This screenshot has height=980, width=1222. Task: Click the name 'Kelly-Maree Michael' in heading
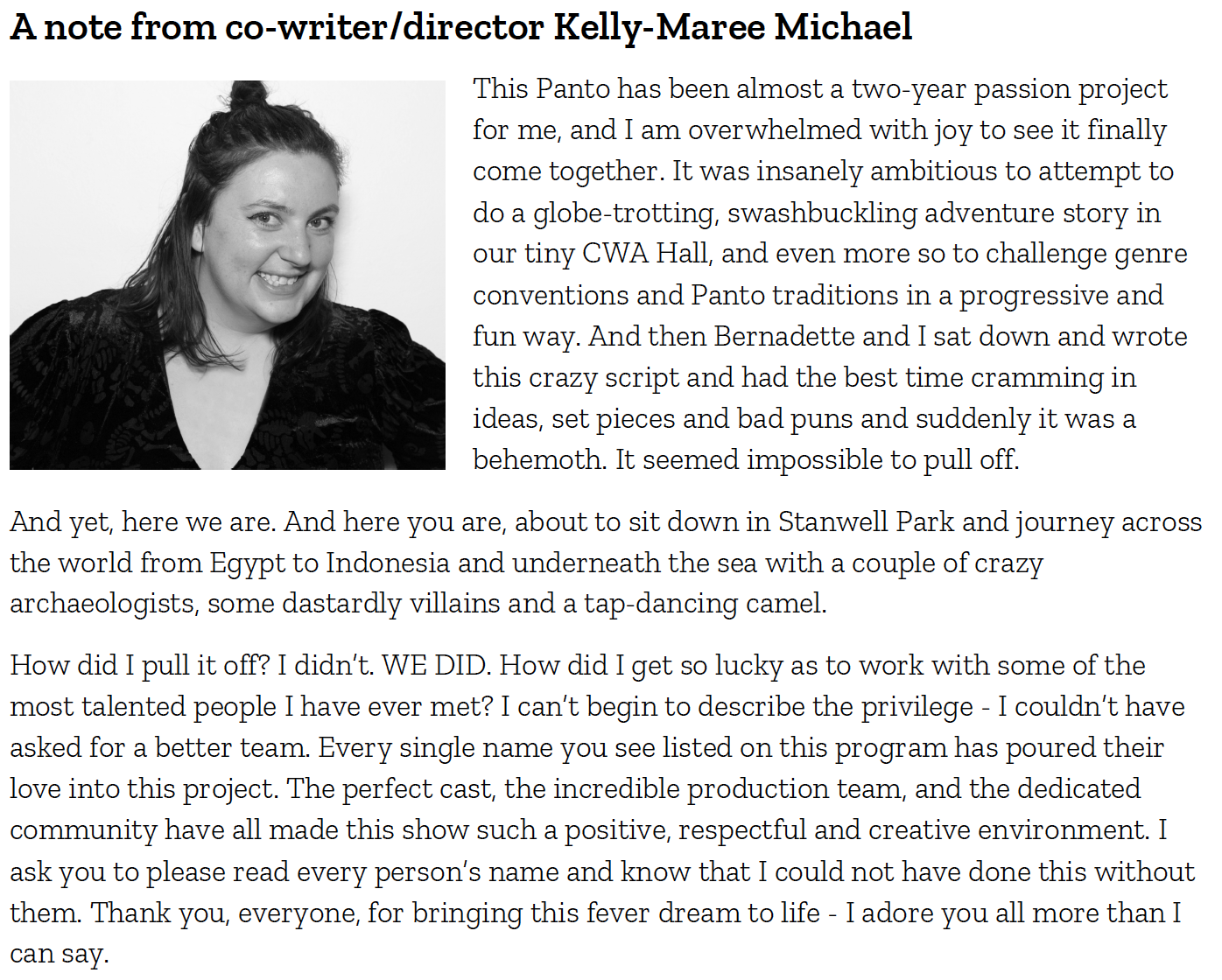(734, 28)
